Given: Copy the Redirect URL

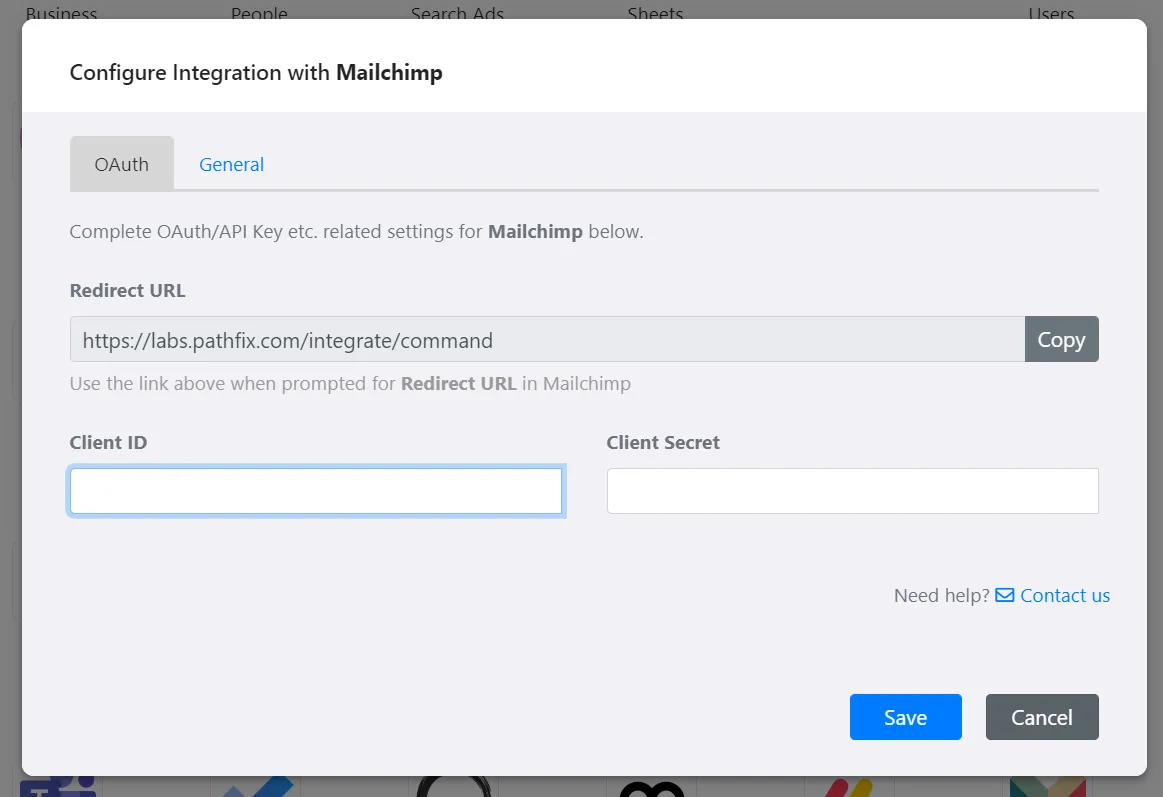Looking at the screenshot, I should [x=1061, y=340].
